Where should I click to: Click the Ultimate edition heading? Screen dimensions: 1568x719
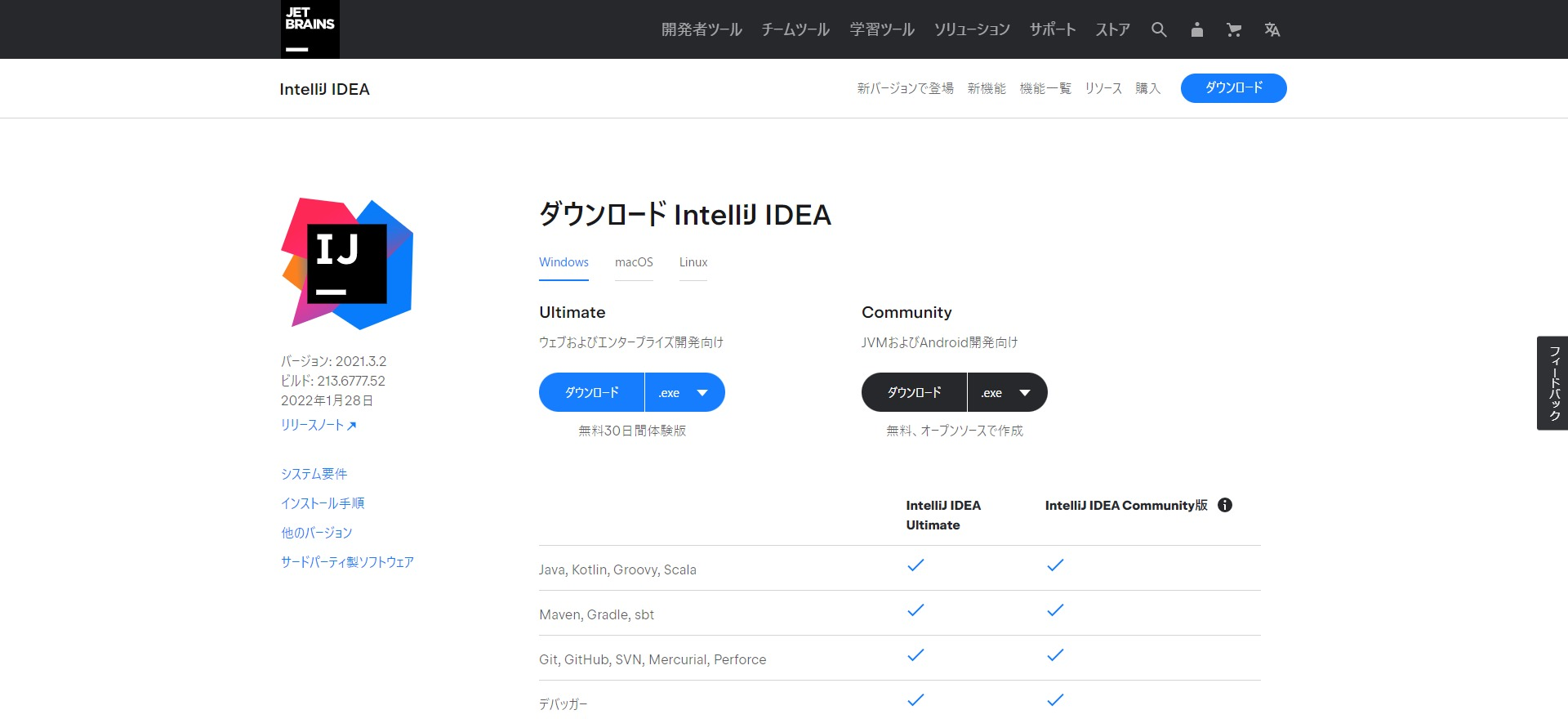(572, 312)
